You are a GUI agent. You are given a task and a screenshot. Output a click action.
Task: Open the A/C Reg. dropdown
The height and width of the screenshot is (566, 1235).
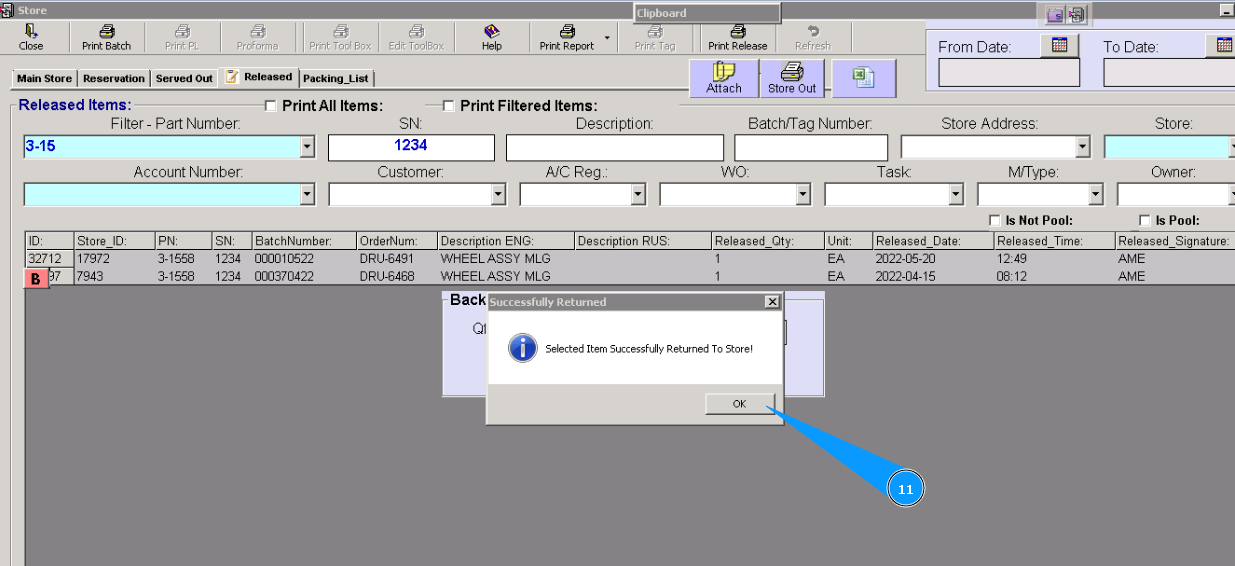coord(638,195)
